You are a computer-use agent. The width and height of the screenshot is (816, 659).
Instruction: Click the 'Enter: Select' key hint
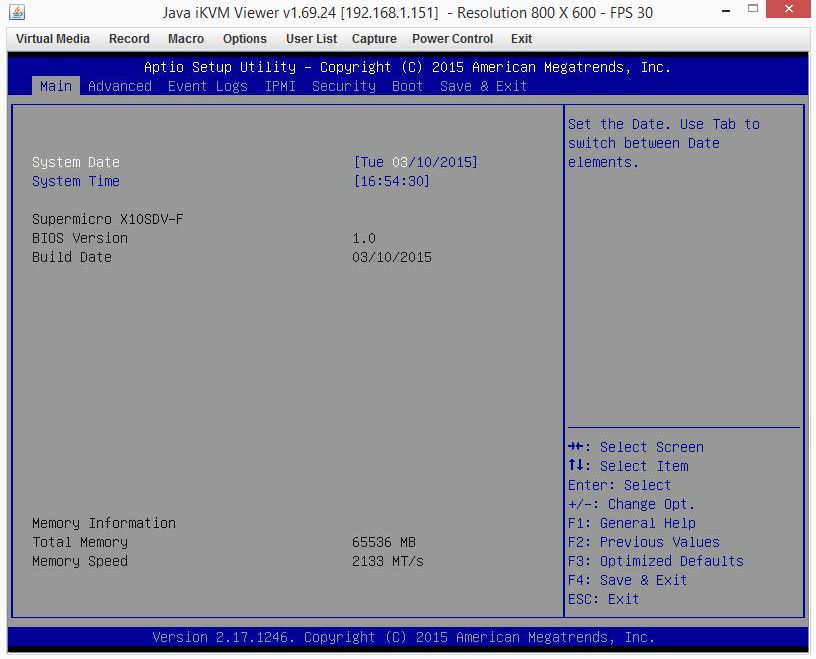619,485
